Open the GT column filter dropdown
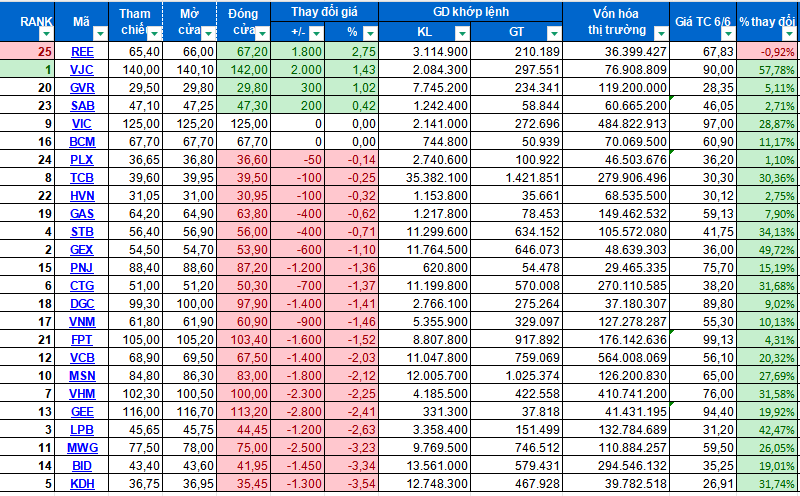The image size is (800, 496). pyautogui.click(x=554, y=33)
